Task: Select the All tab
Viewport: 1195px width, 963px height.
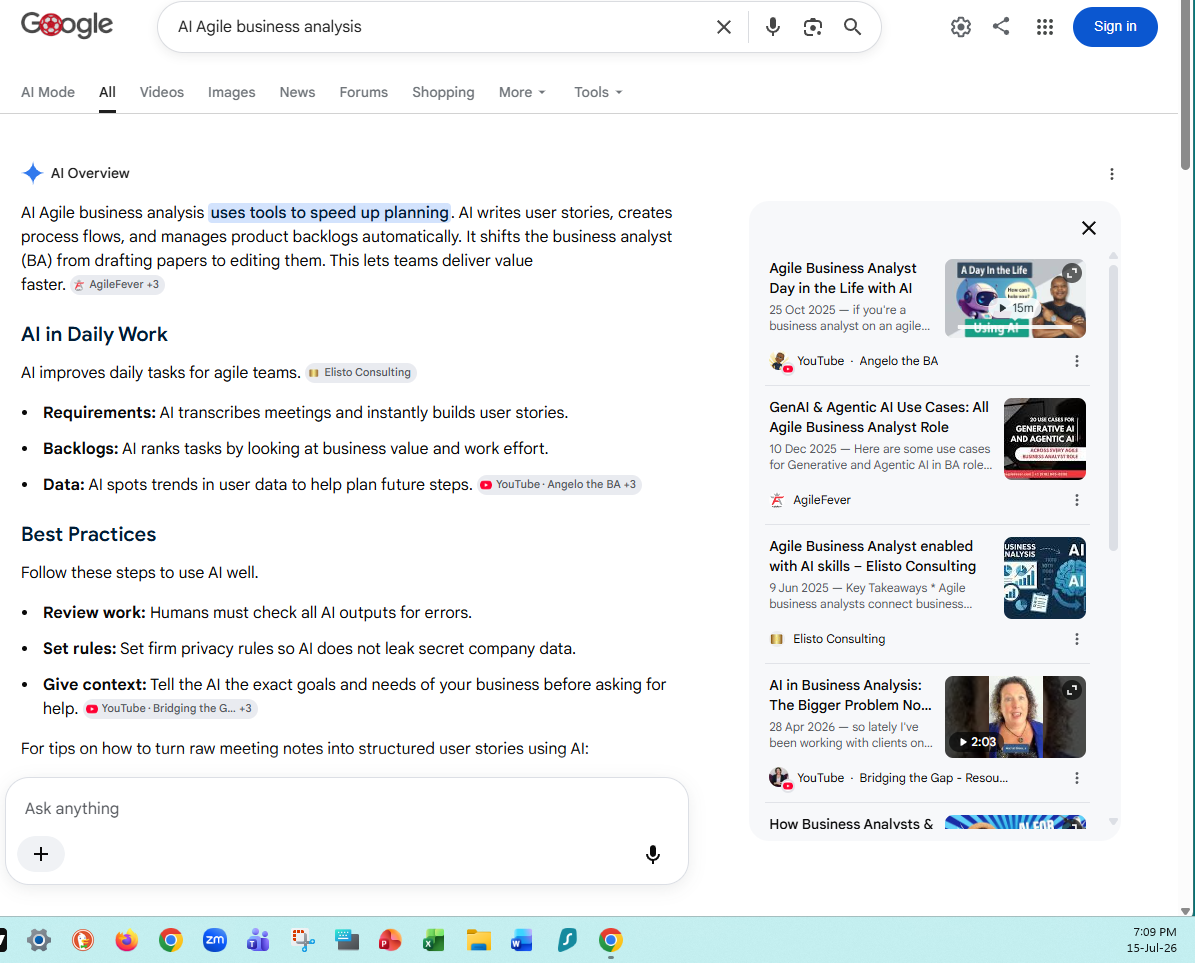Action: 107,92
